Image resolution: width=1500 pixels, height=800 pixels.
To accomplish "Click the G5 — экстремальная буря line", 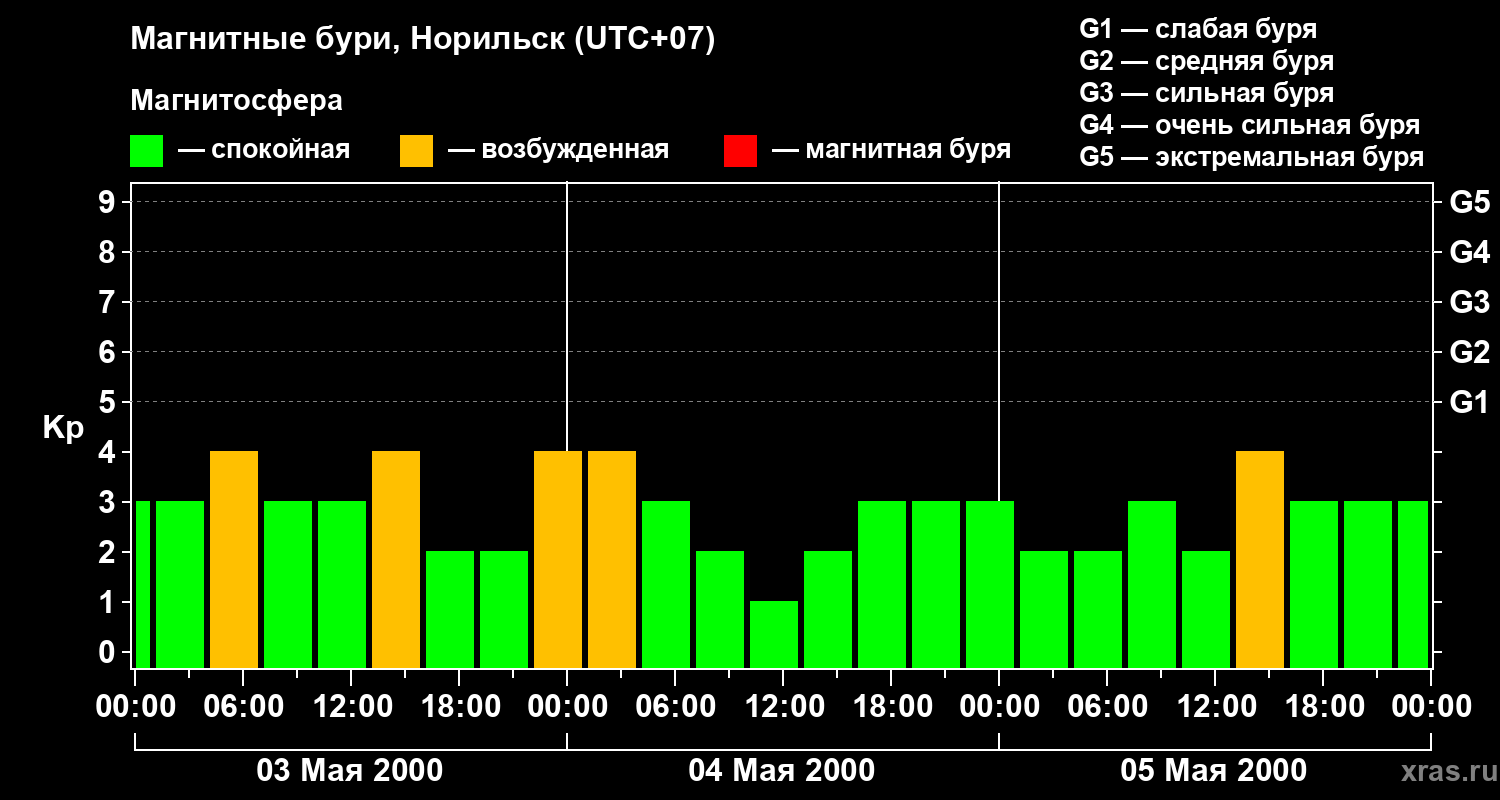I will pos(1251,157).
